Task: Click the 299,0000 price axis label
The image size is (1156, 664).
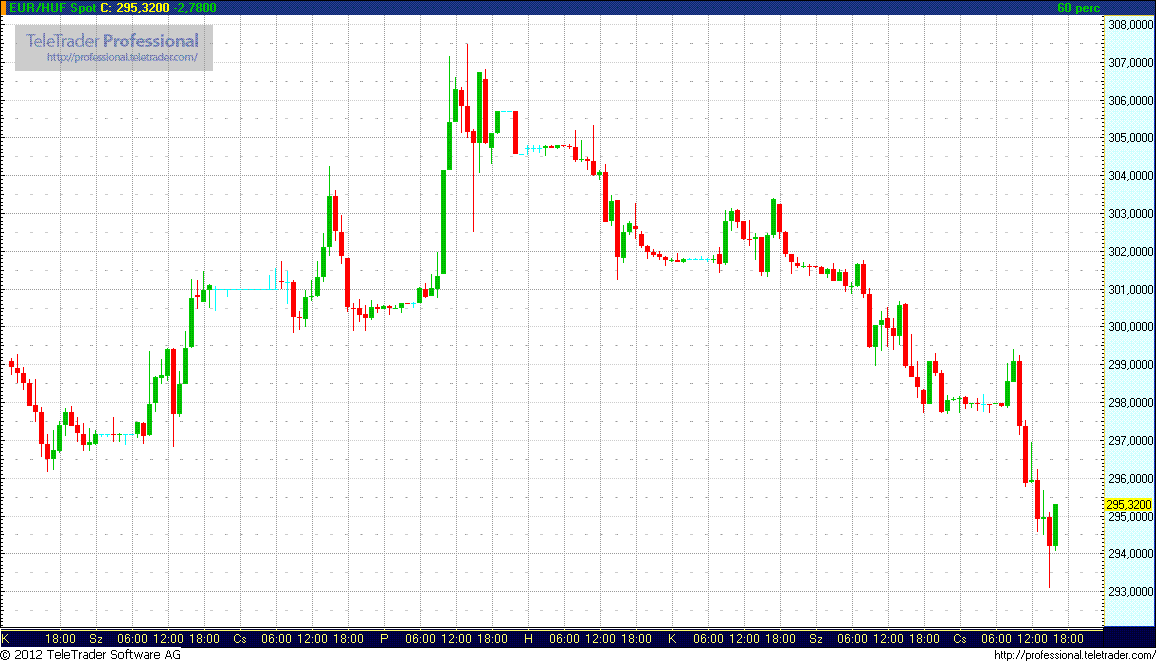Action: (x=1130, y=364)
